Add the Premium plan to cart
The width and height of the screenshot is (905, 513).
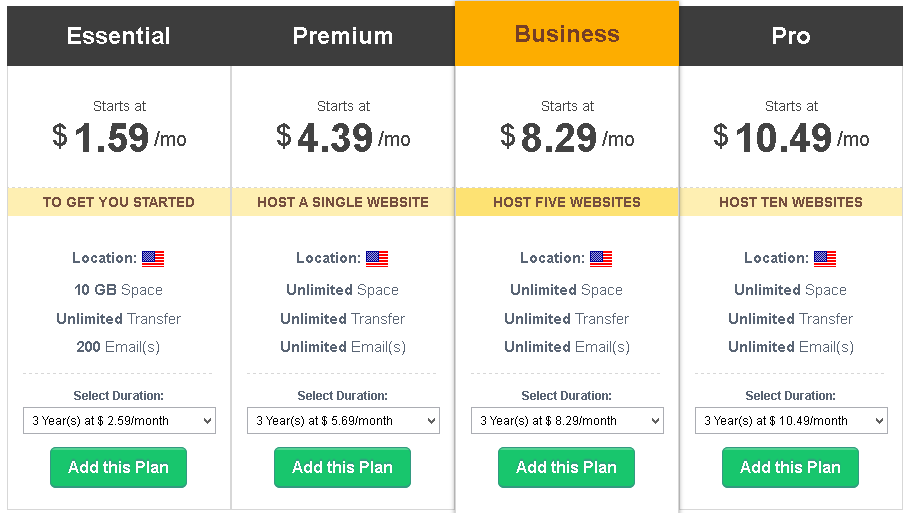click(342, 467)
